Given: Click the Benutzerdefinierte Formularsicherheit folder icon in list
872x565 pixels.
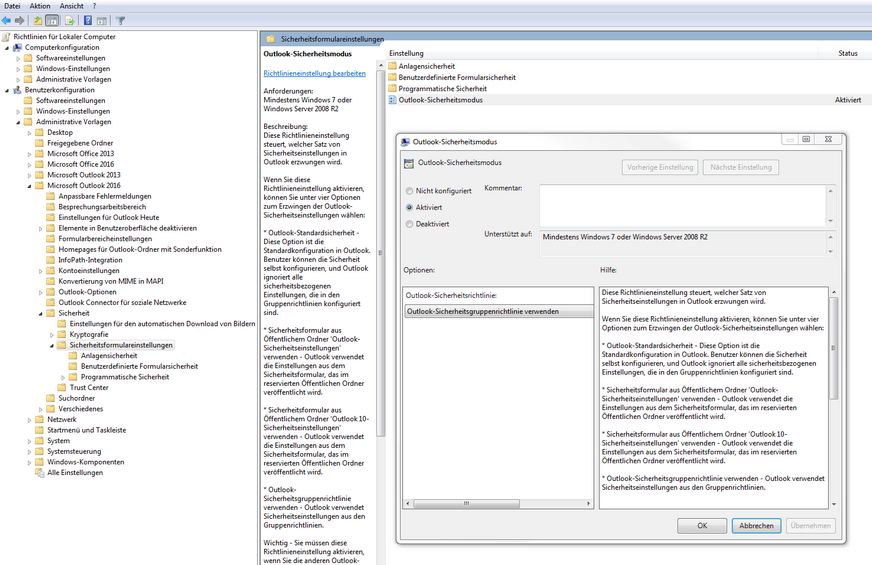Looking at the screenshot, I should coord(393,77).
